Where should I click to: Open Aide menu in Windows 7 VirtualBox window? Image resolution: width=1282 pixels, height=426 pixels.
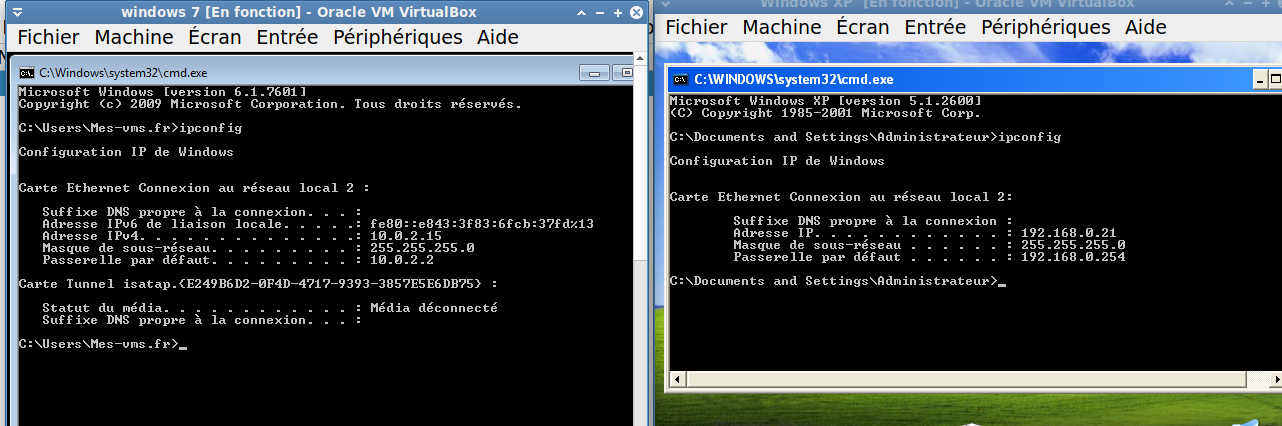(498, 37)
